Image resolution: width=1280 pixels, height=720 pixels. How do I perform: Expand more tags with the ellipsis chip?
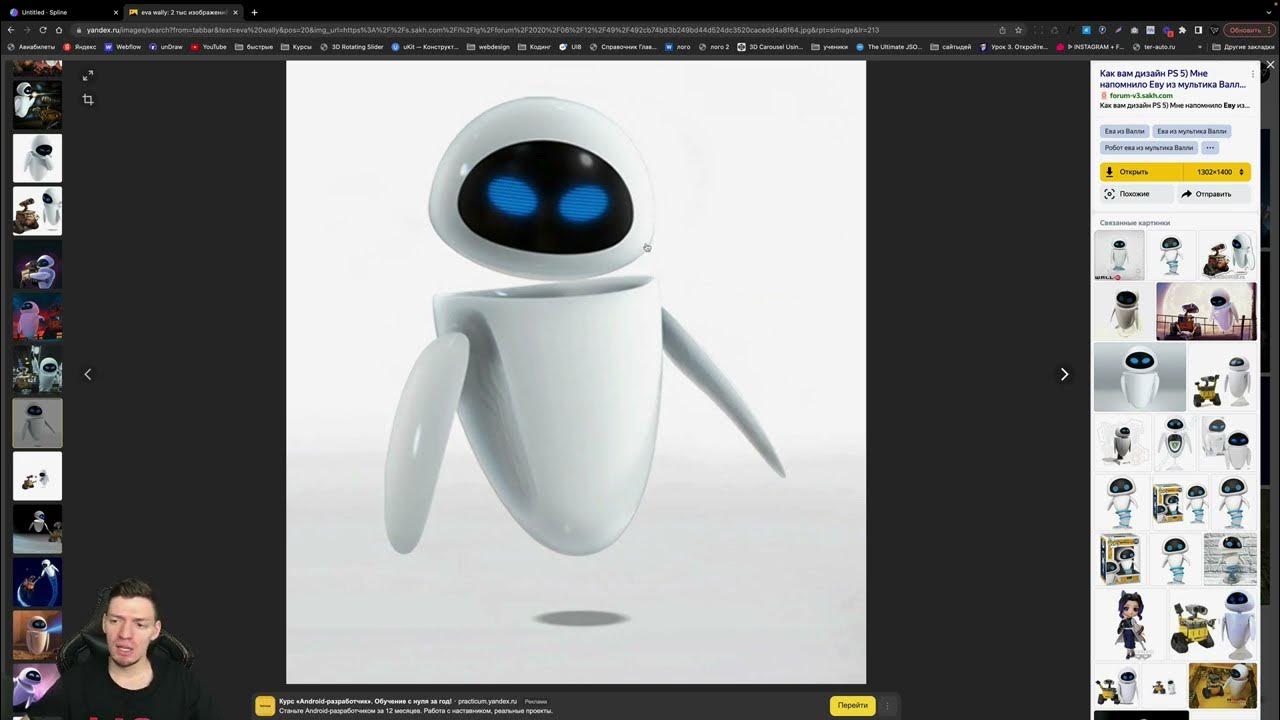click(1210, 148)
